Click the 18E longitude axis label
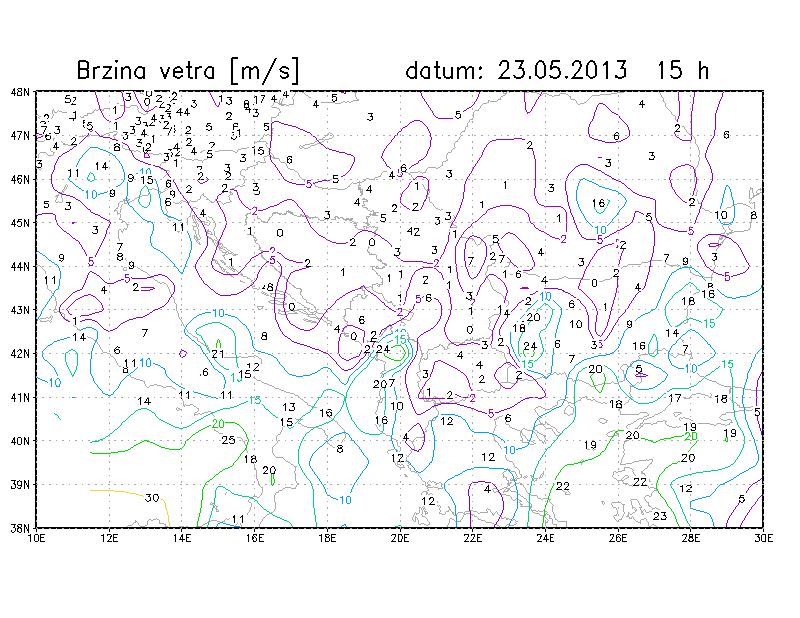Image resolution: width=800 pixels, height=618 pixels. click(328, 538)
